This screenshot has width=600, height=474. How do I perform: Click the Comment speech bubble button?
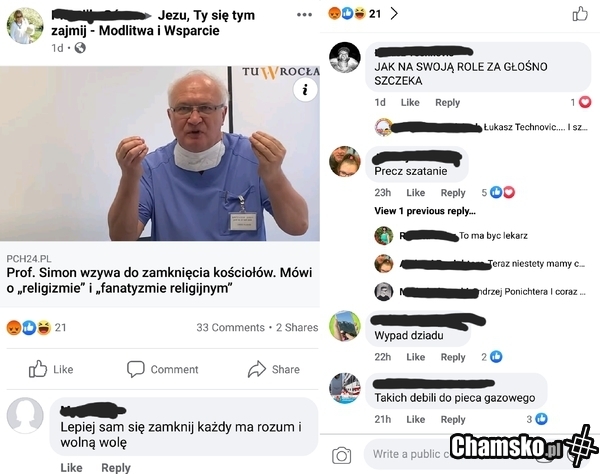163,369
